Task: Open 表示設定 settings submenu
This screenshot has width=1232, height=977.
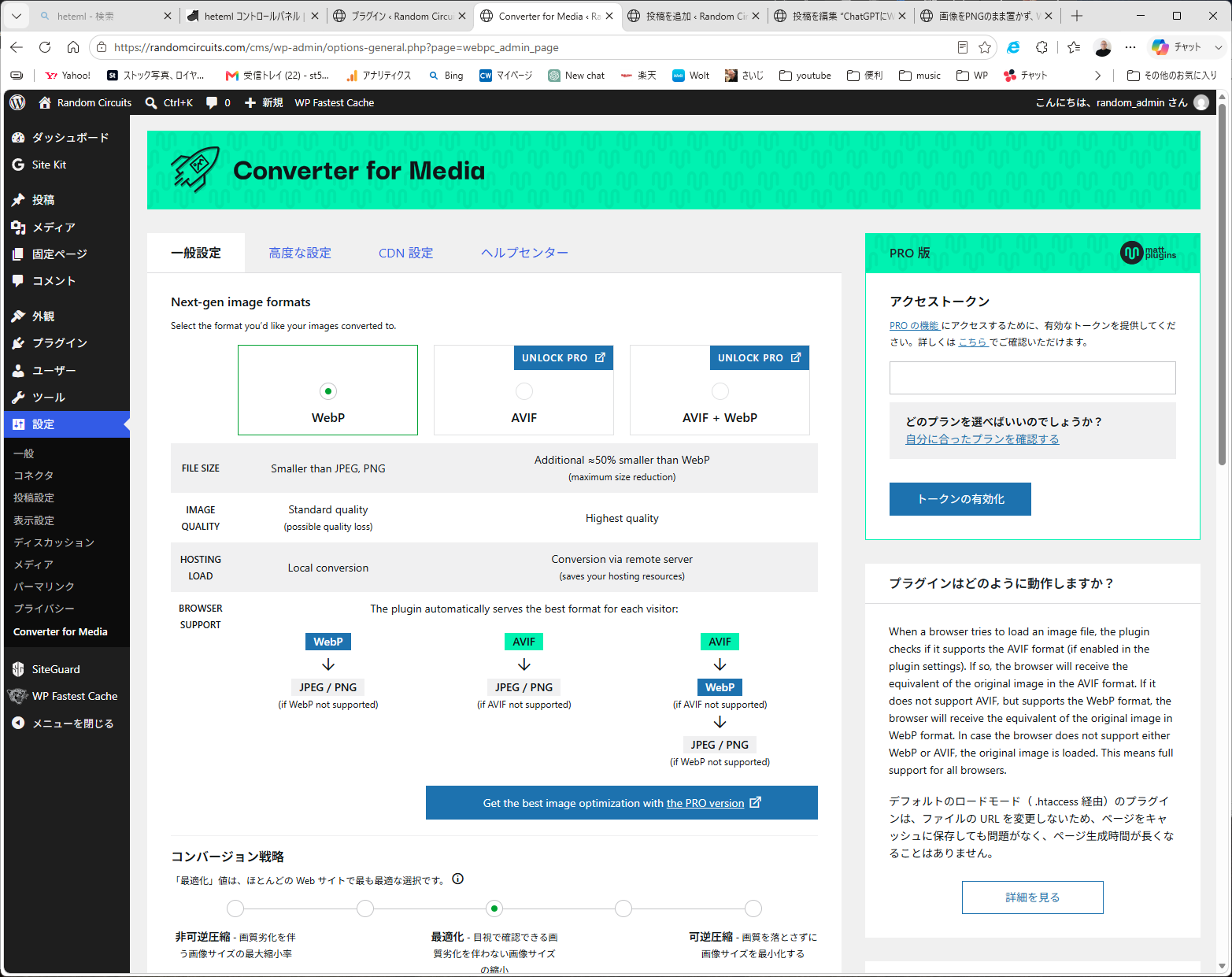Action: 34,520
